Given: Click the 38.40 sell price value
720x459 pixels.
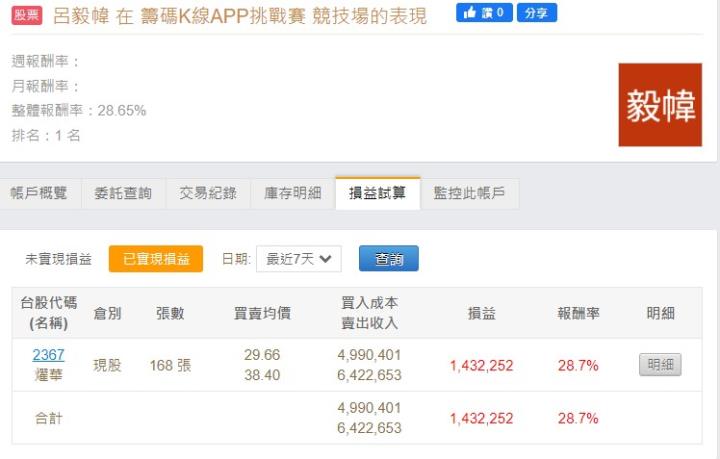Looking at the screenshot, I should click(x=262, y=375).
